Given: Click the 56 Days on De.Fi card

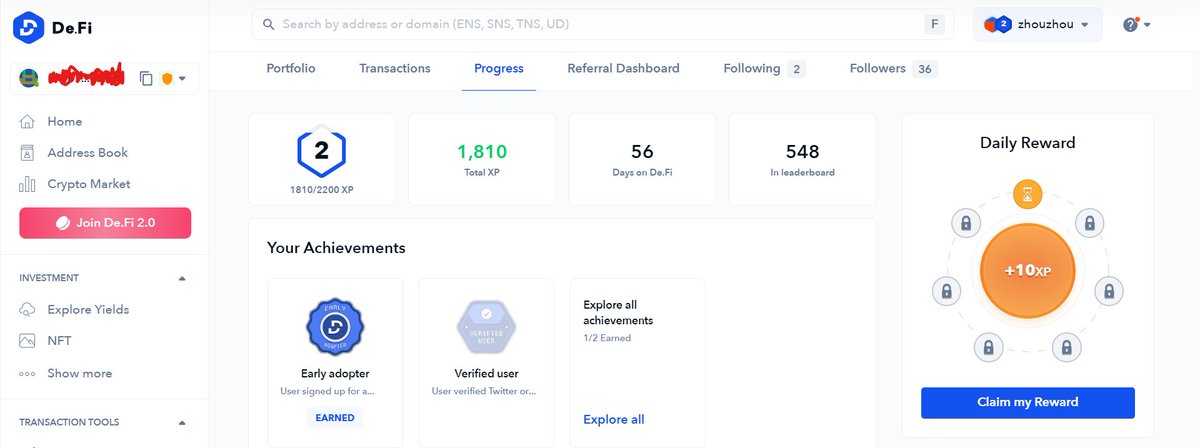Looking at the screenshot, I should (x=642, y=159).
